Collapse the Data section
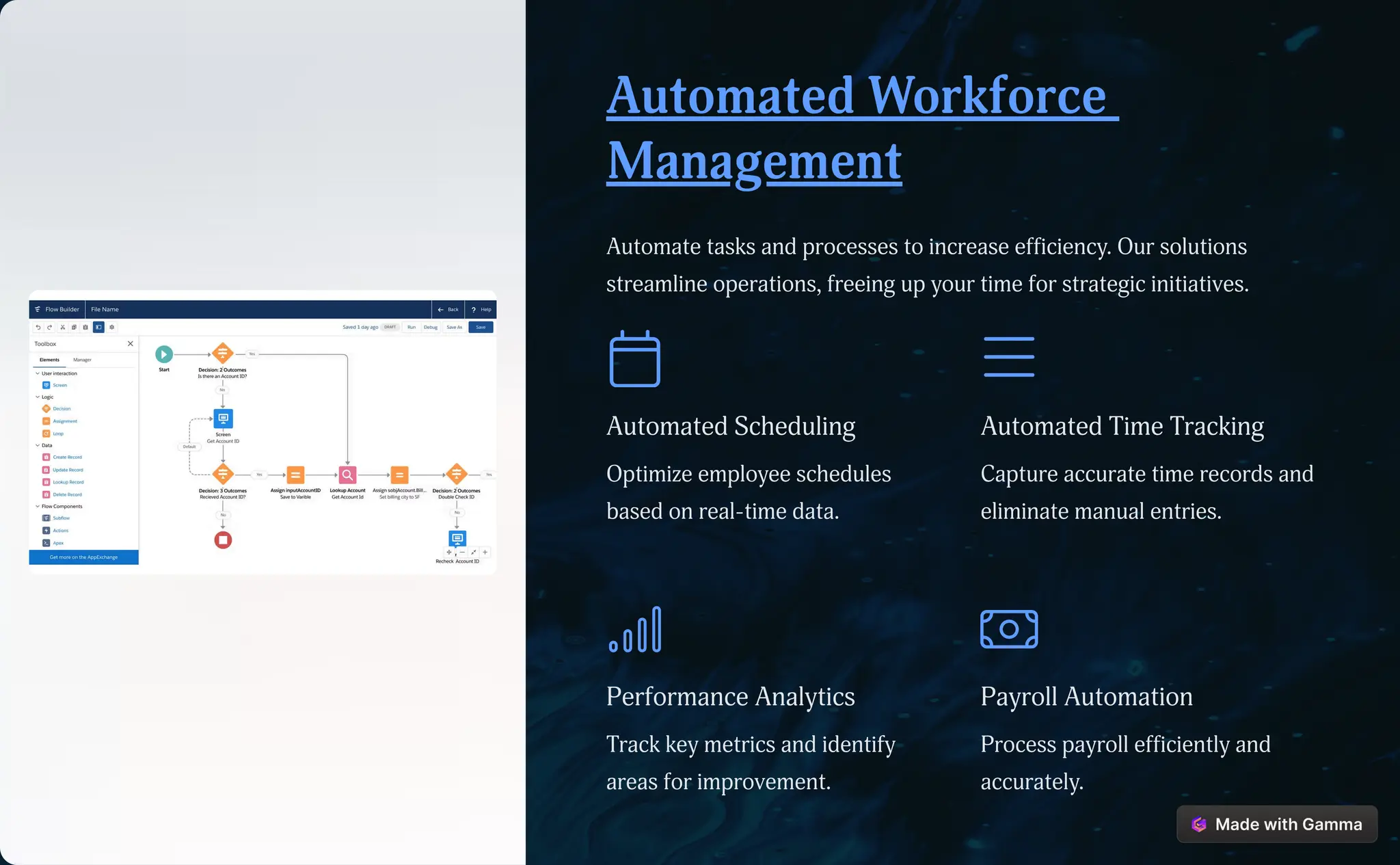The height and width of the screenshot is (865, 1400). pos(38,445)
